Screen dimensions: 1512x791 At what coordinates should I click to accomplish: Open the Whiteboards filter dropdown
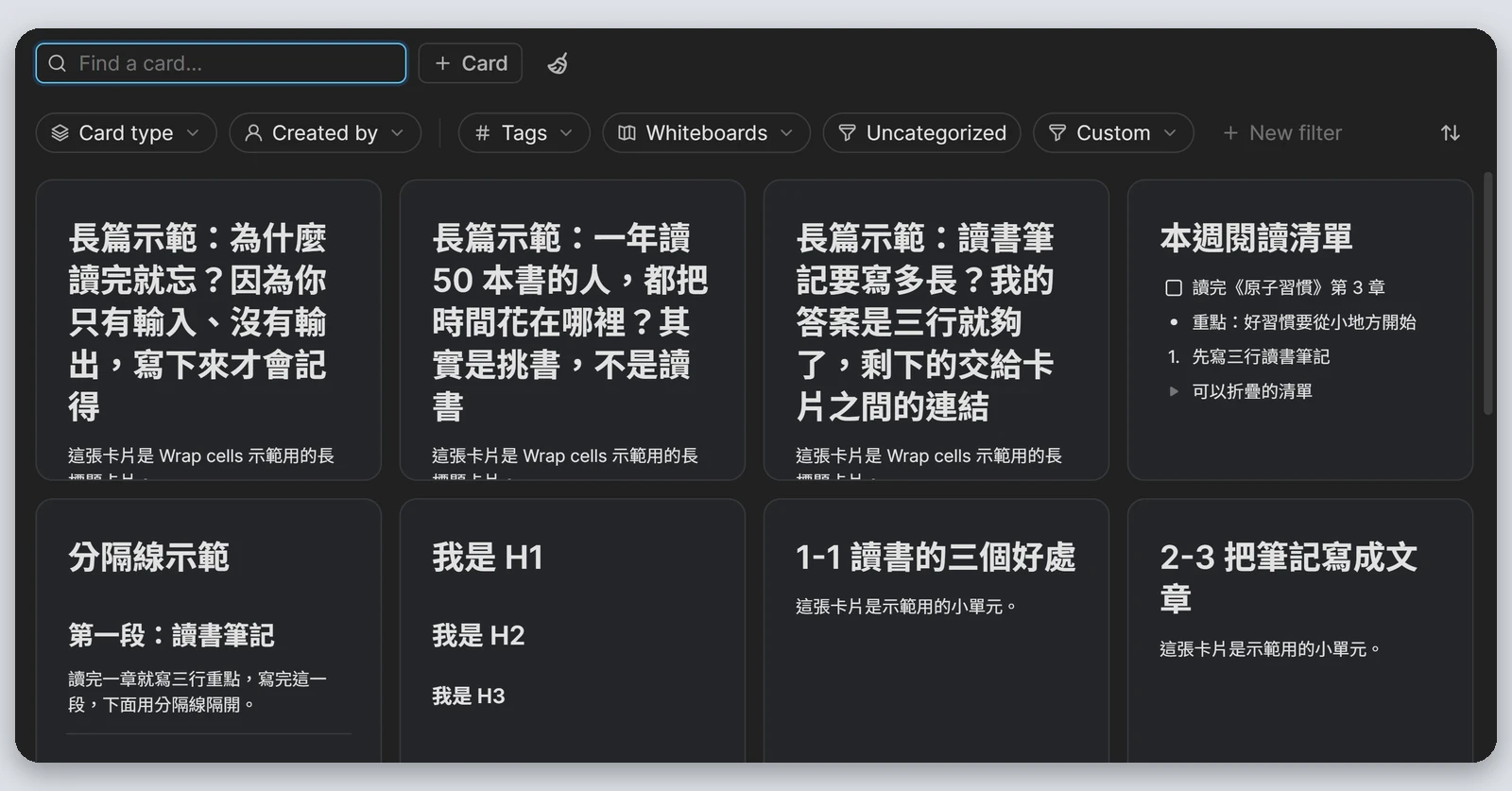point(707,133)
